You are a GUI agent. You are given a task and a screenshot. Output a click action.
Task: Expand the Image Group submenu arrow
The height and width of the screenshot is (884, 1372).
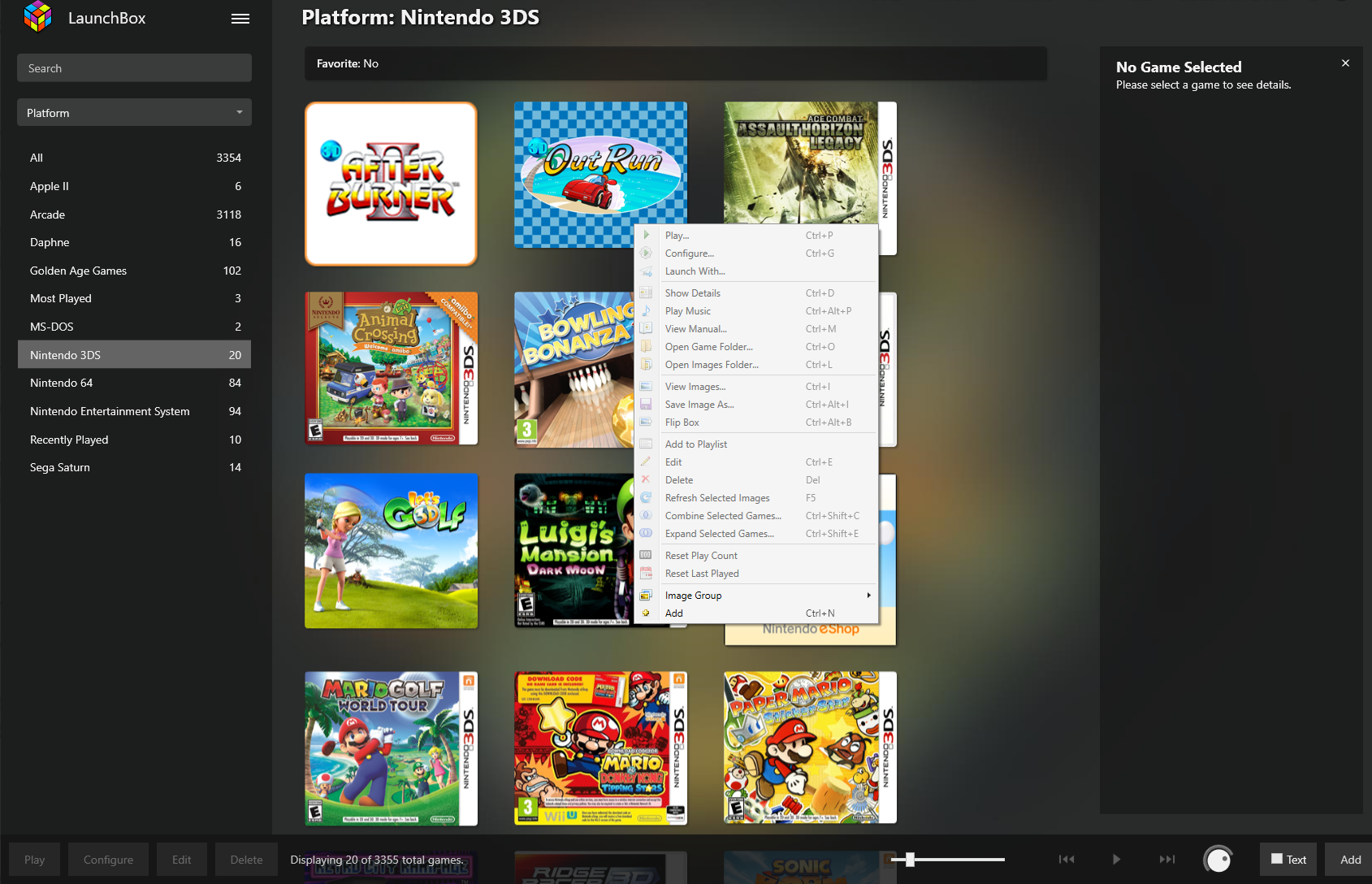coord(868,595)
